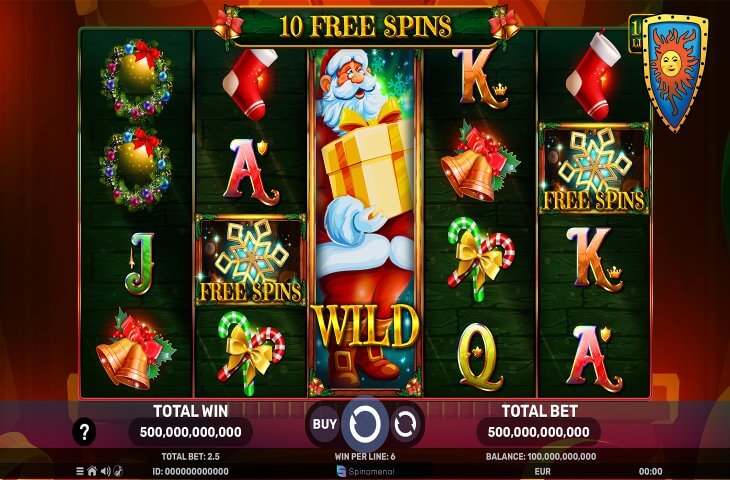Open the TOTAL BET amount selector

click(538, 432)
